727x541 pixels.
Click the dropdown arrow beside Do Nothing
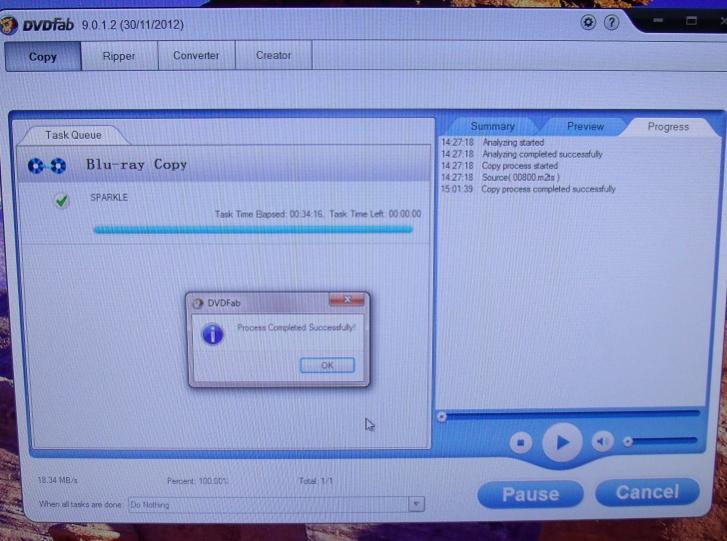(x=416, y=504)
